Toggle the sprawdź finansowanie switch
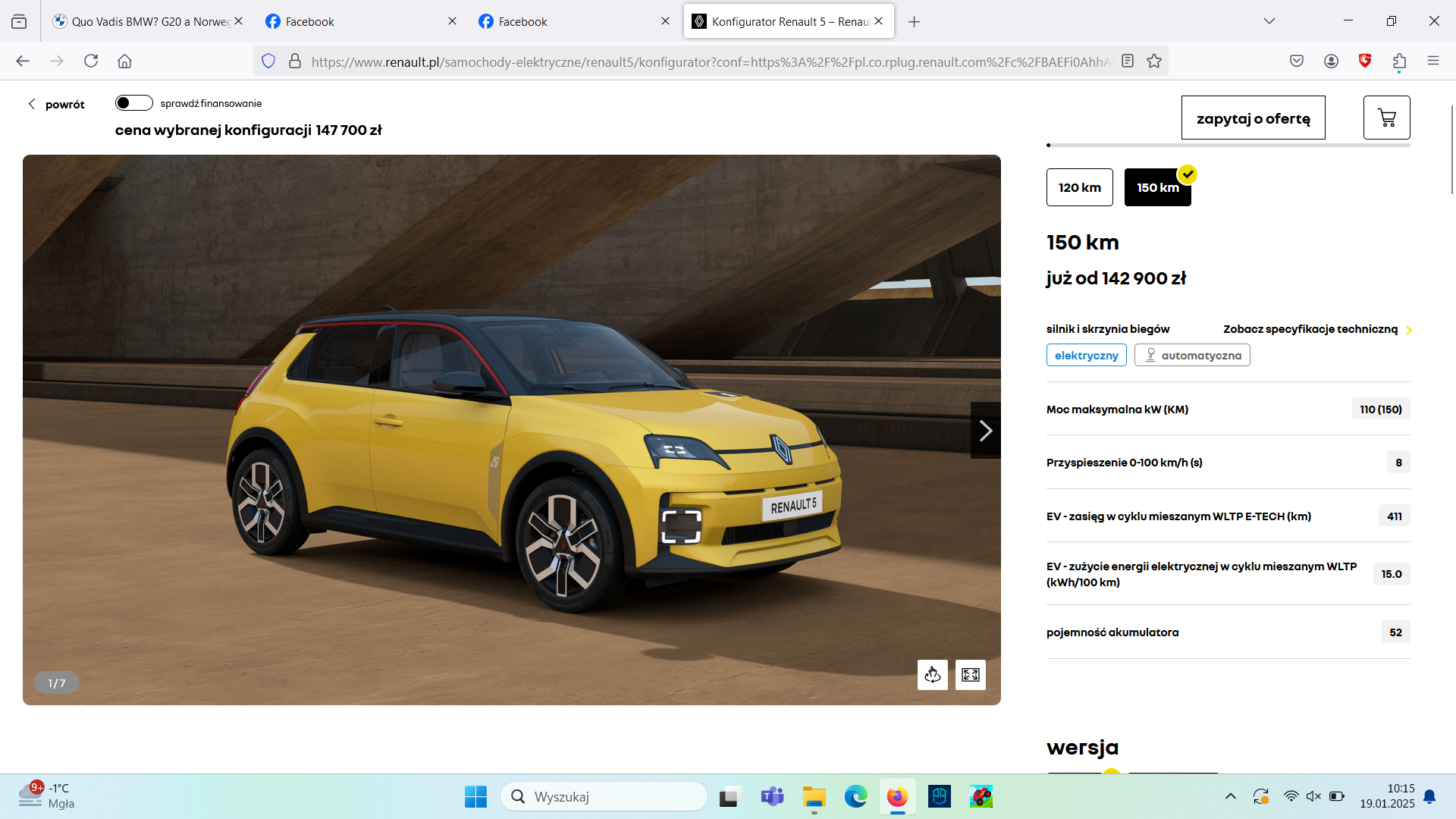 coord(133,102)
